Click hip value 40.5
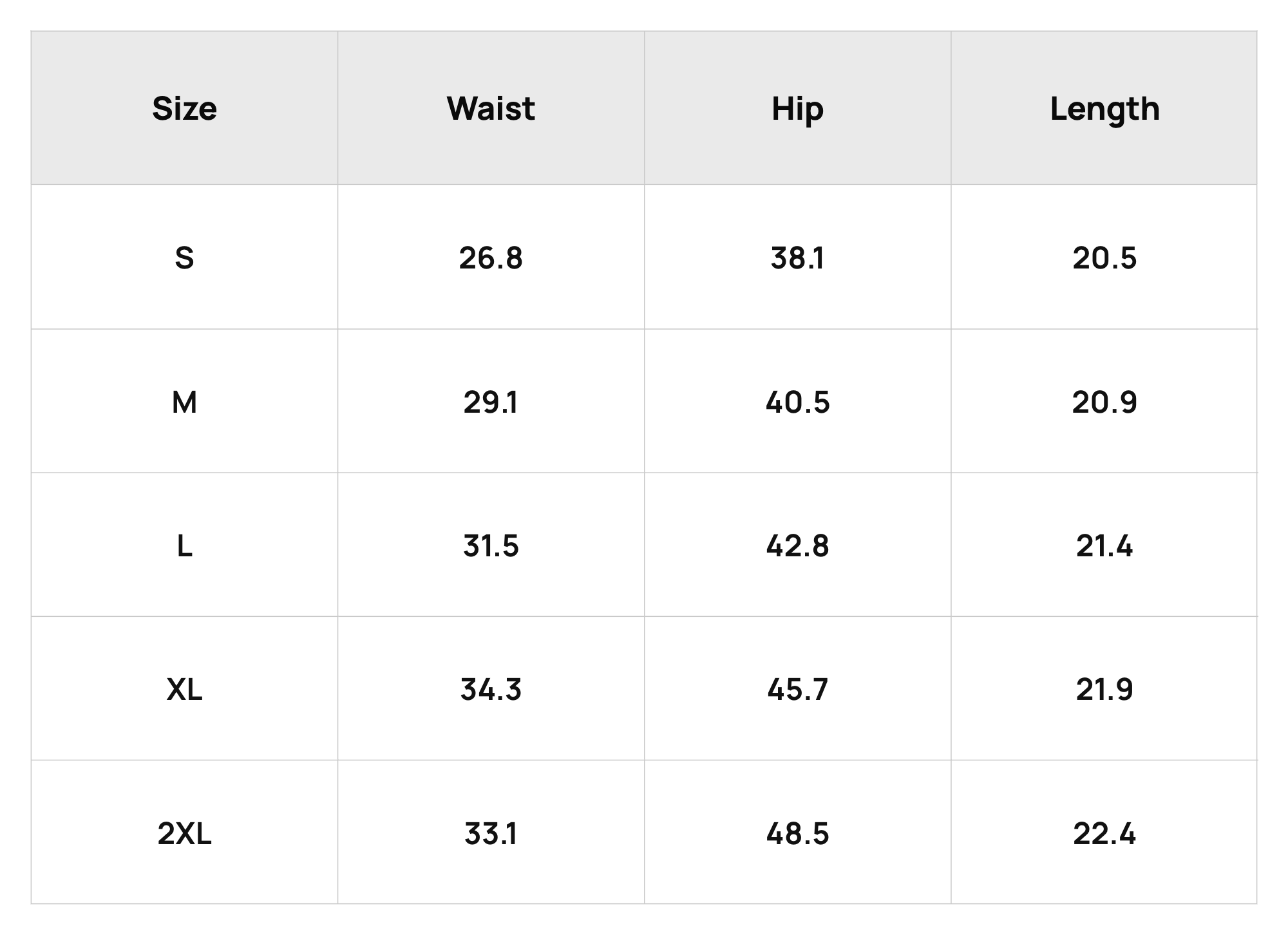Viewport: 1288px width, 933px height. click(797, 402)
